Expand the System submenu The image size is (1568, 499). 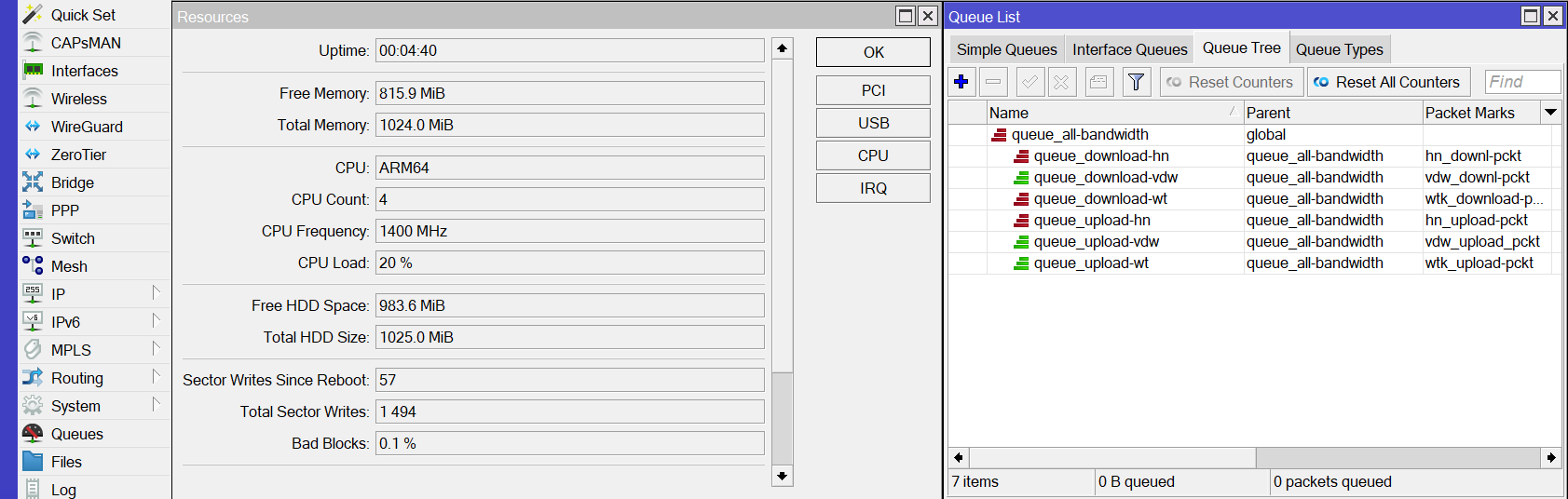(156, 405)
